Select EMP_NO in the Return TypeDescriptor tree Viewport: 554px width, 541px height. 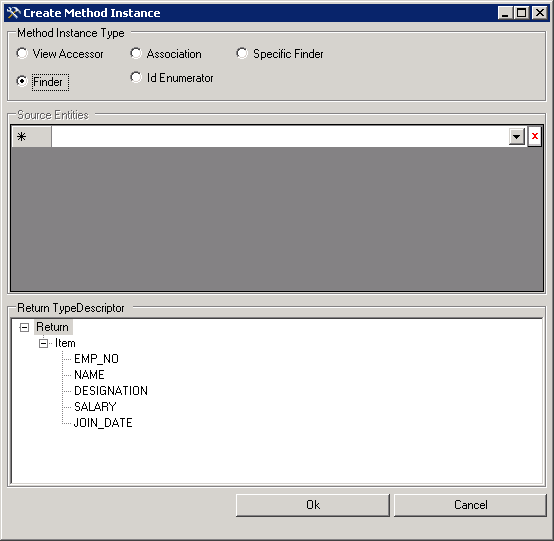click(96, 359)
